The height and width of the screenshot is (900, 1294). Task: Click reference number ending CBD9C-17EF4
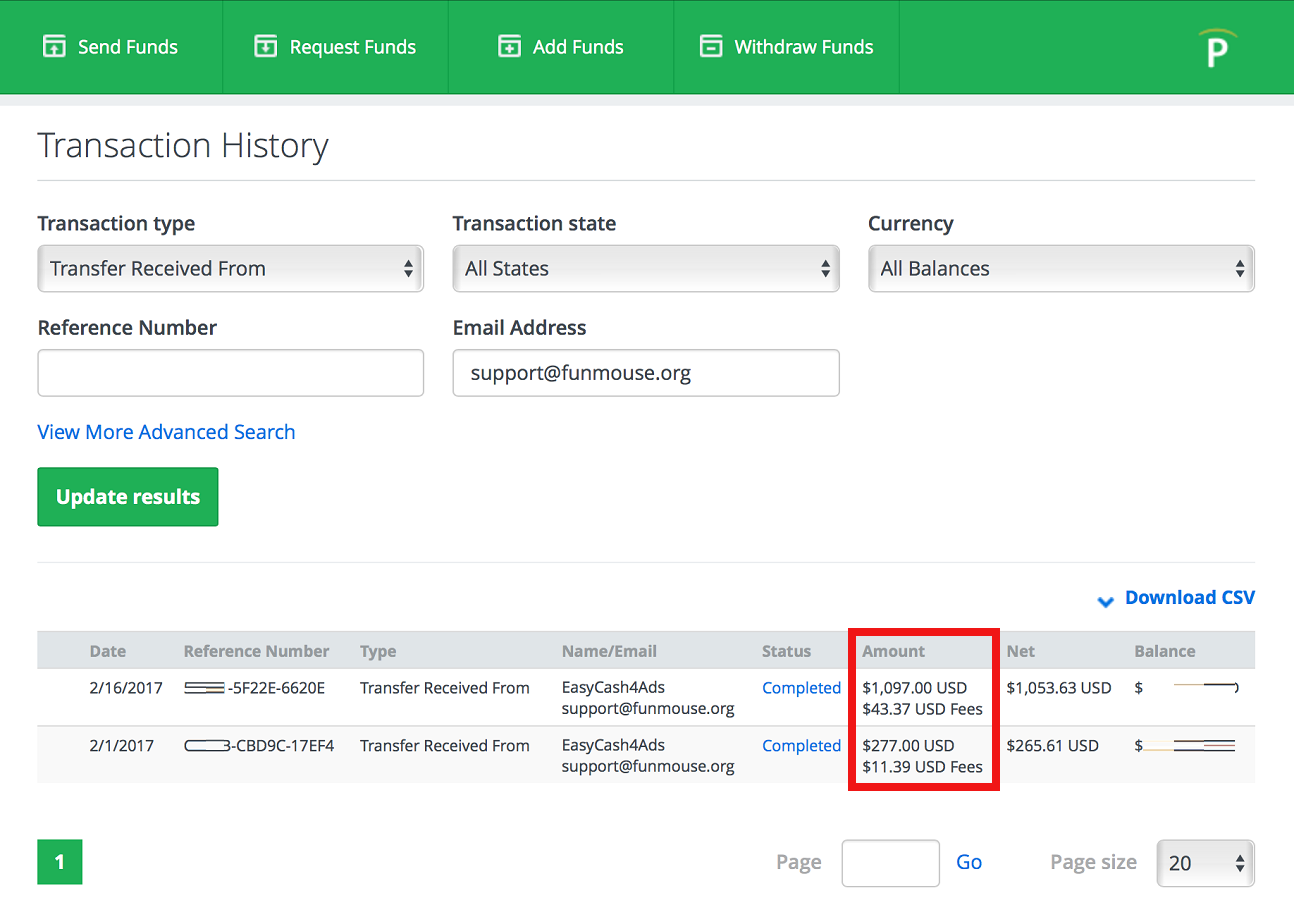259,746
